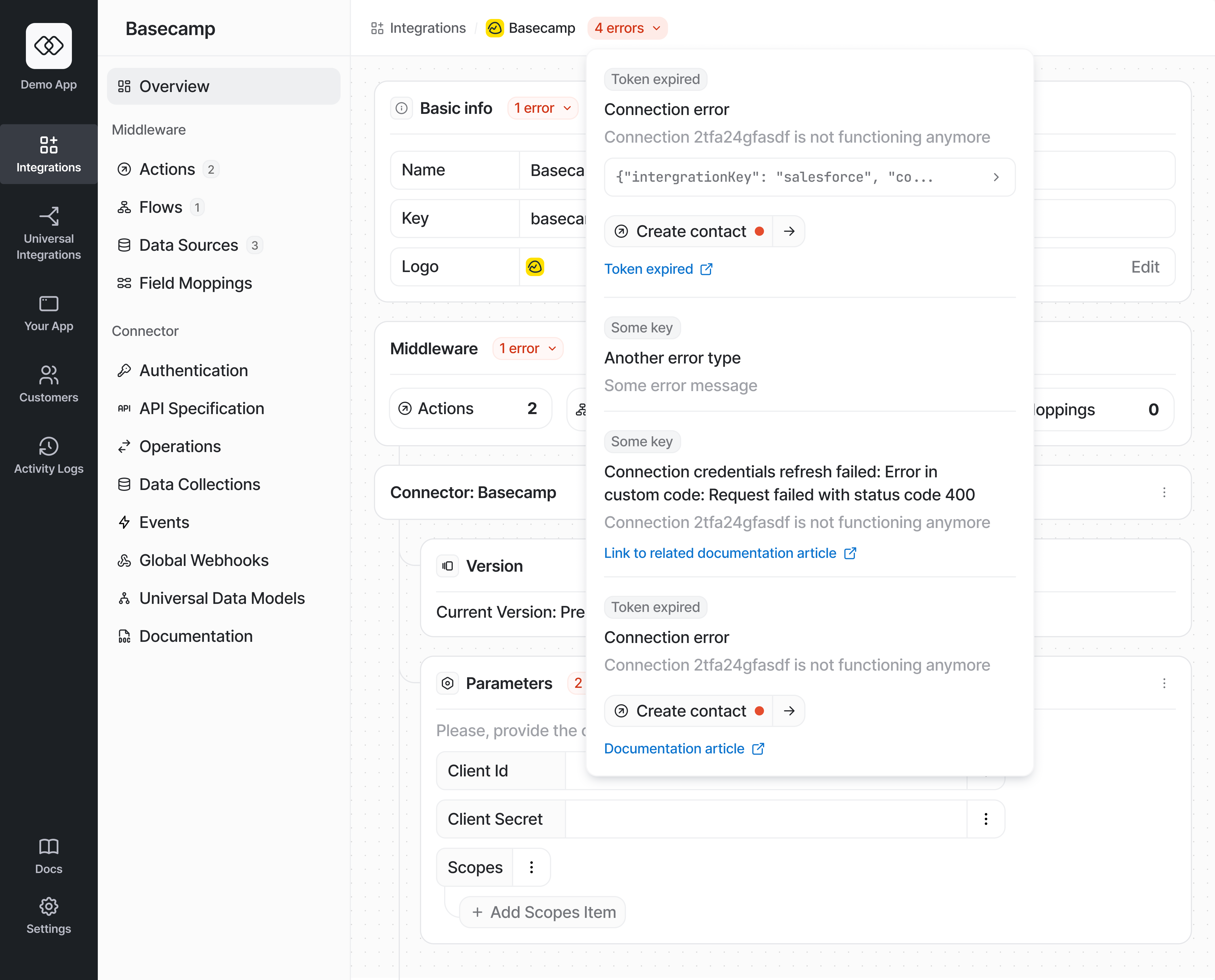The image size is (1215, 980).
Task: Expand Middleware 1 error dropdown
Action: point(527,349)
